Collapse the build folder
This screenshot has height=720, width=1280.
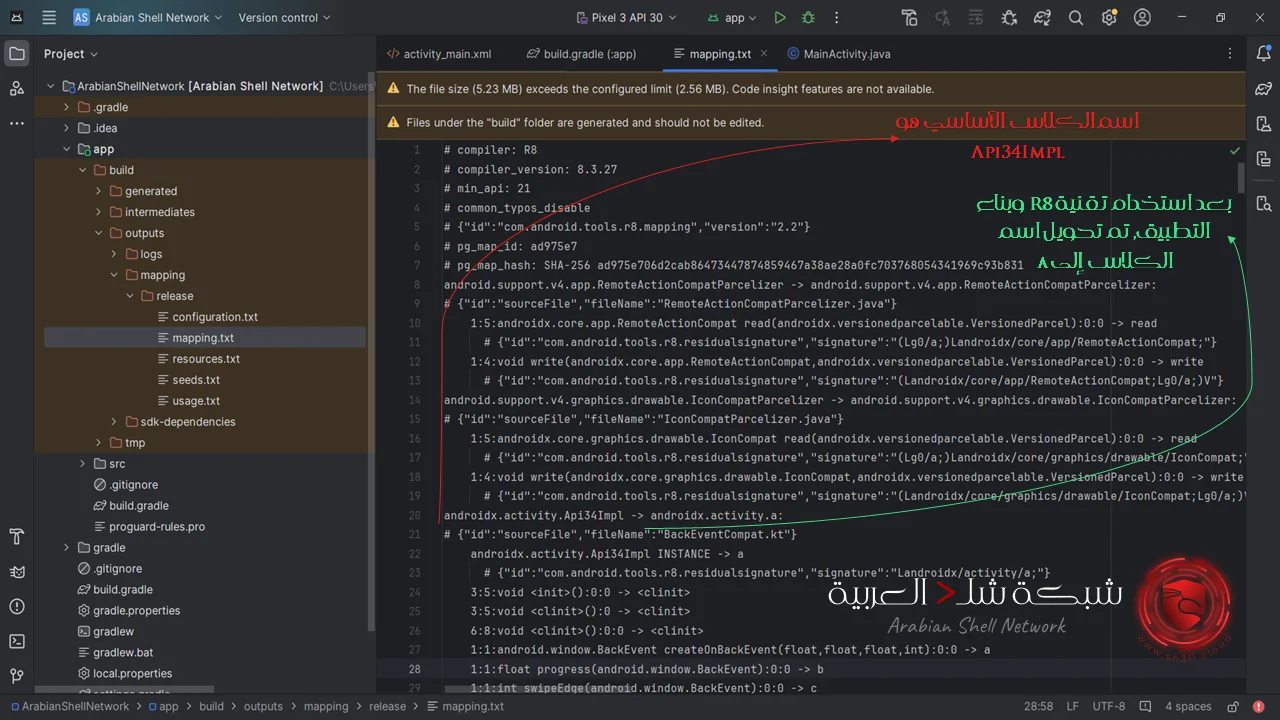click(x=83, y=170)
